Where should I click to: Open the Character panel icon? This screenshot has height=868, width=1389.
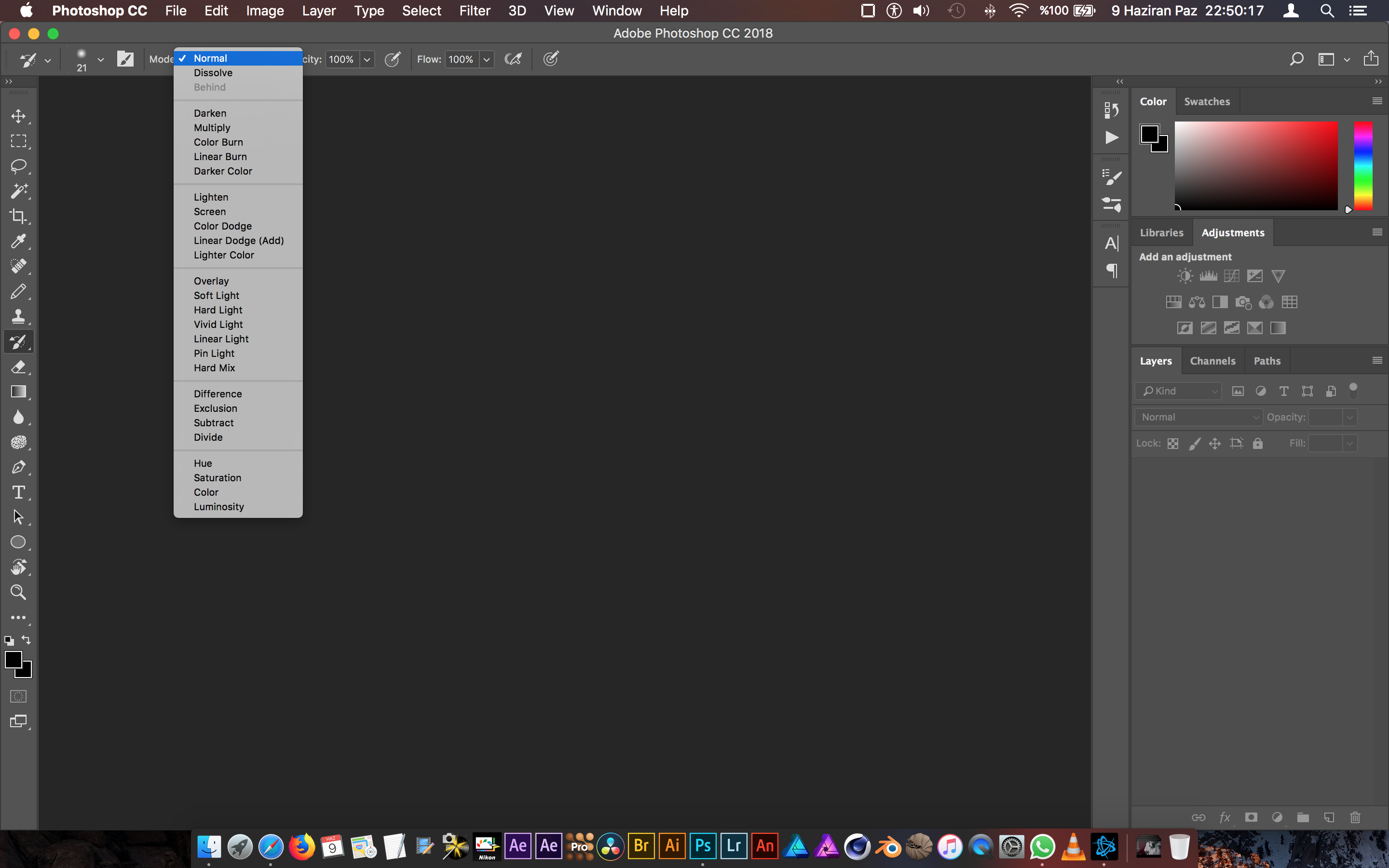click(1112, 244)
